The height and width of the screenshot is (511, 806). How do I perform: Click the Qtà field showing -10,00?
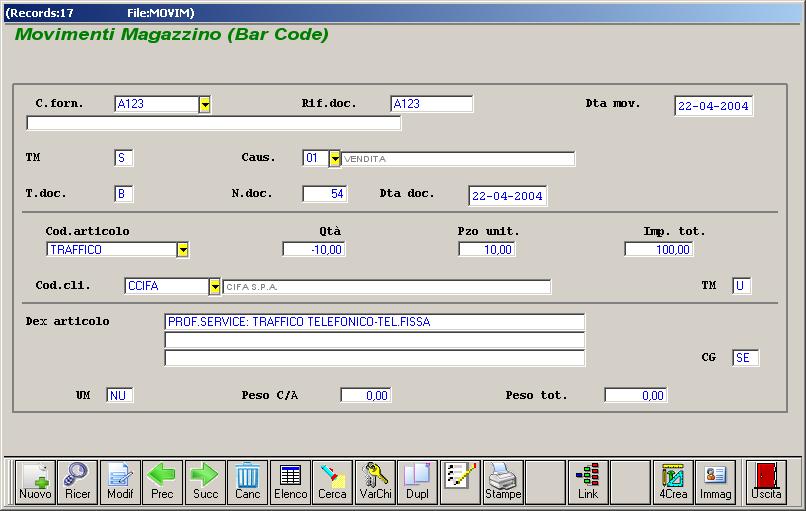coord(314,249)
